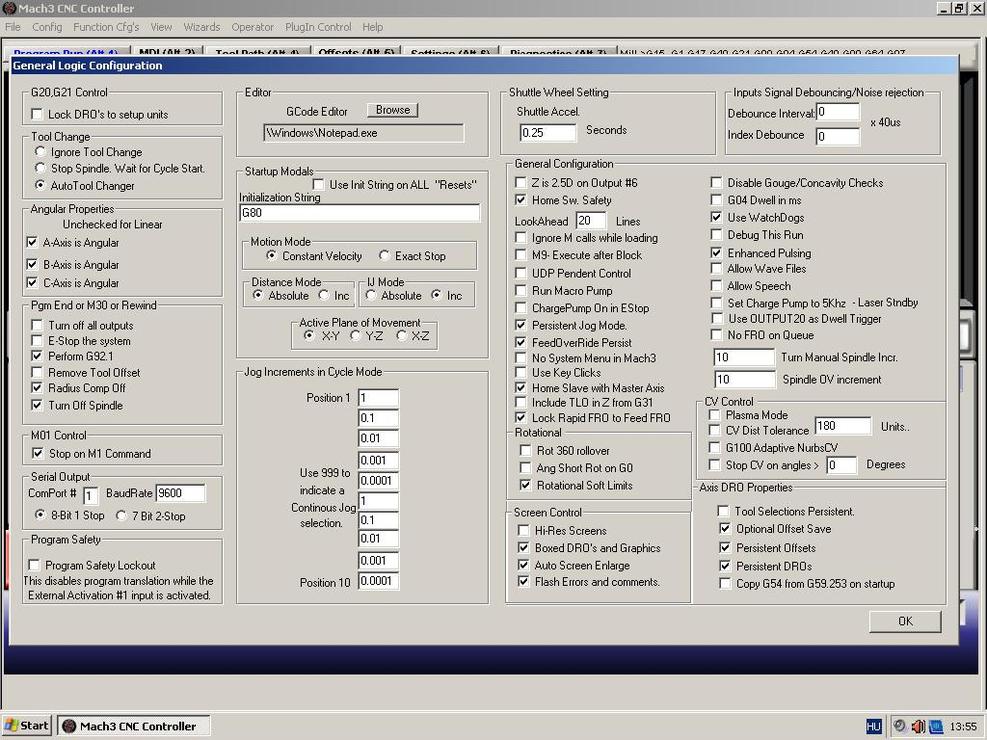Choose Exact Stop motion mode
The height and width of the screenshot is (740, 987).
[385, 256]
